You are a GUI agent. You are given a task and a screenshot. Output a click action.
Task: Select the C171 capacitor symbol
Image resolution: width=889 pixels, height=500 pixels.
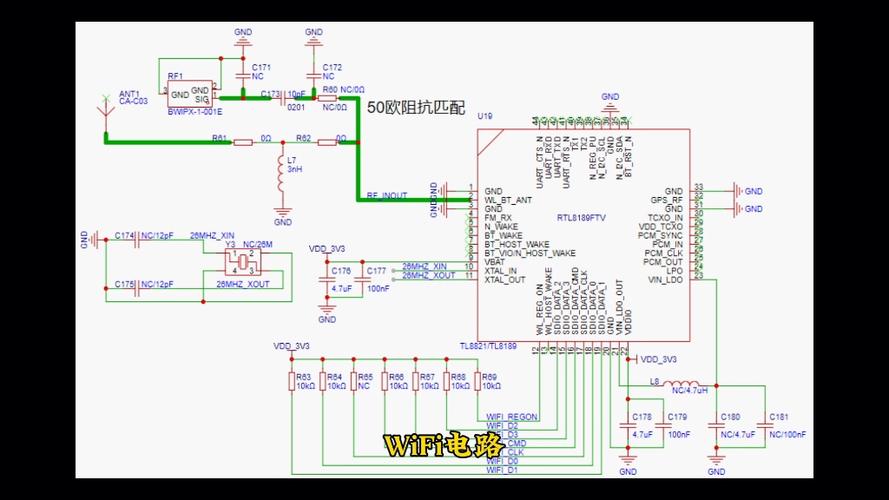click(x=243, y=75)
